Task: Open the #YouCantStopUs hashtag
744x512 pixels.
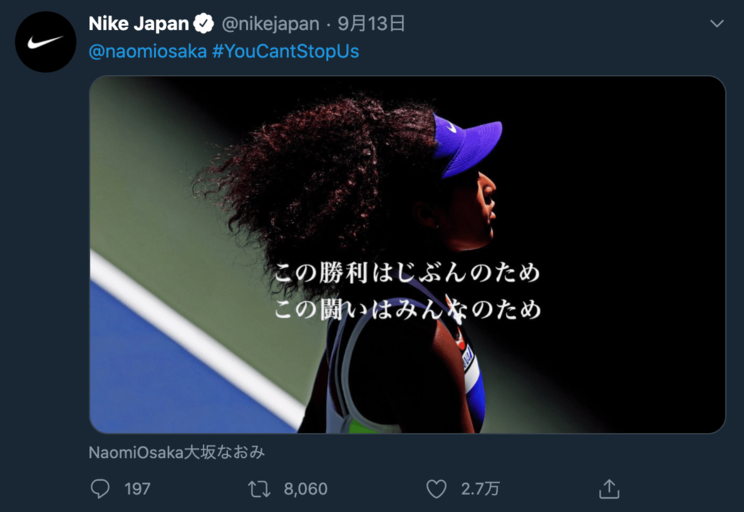Action: coord(286,51)
